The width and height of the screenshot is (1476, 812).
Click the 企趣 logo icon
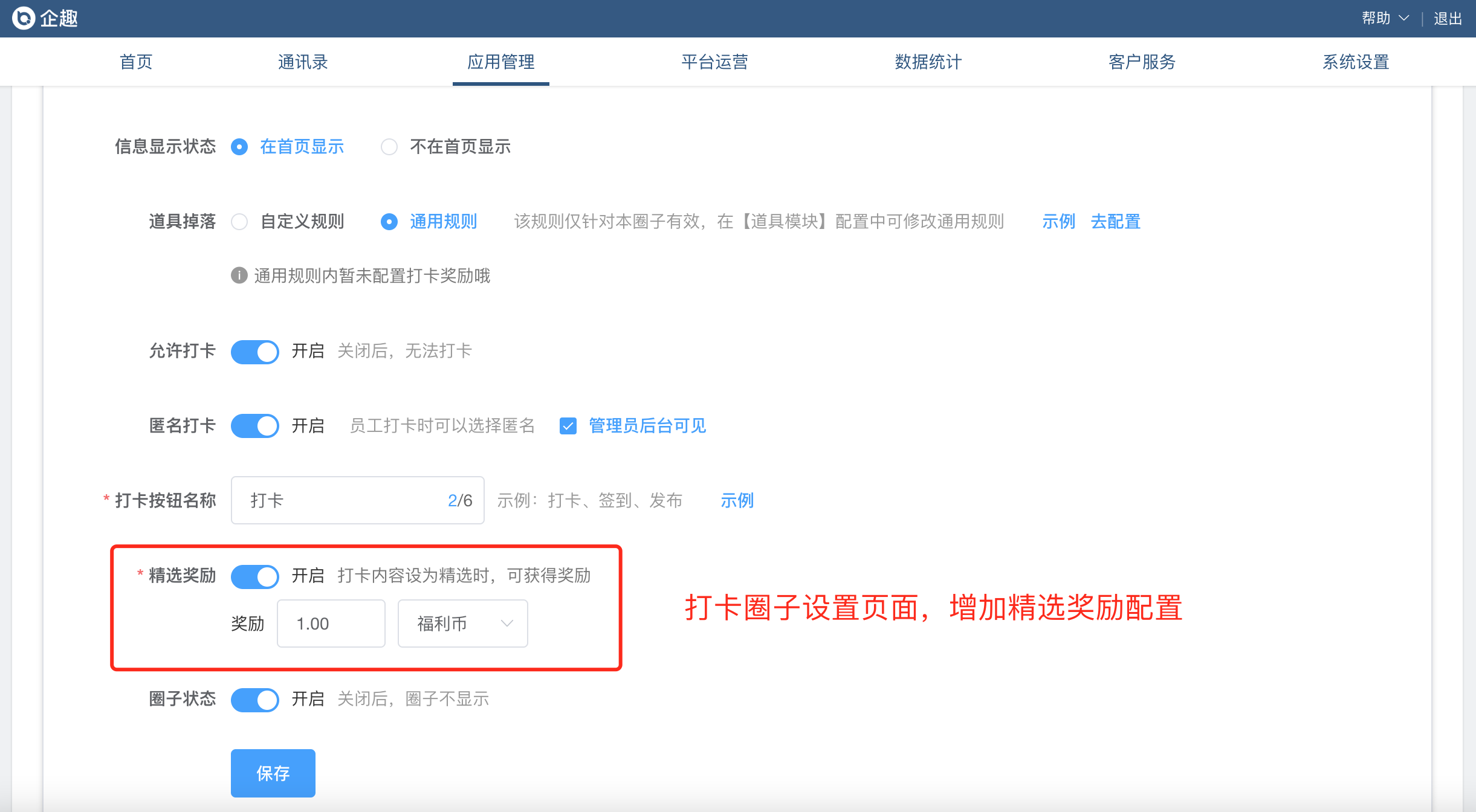point(24,18)
